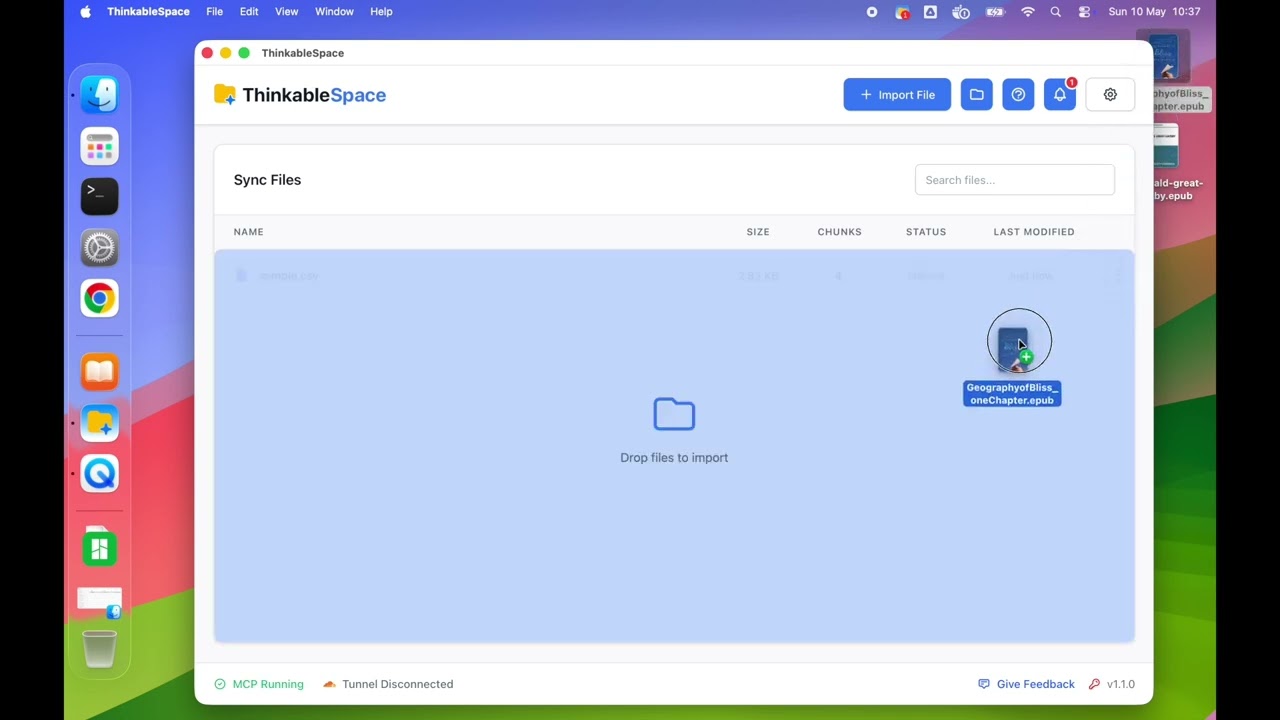Open System Settings from the Dock
Image resolution: width=1280 pixels, height=720 pixels.
point(100,247)
